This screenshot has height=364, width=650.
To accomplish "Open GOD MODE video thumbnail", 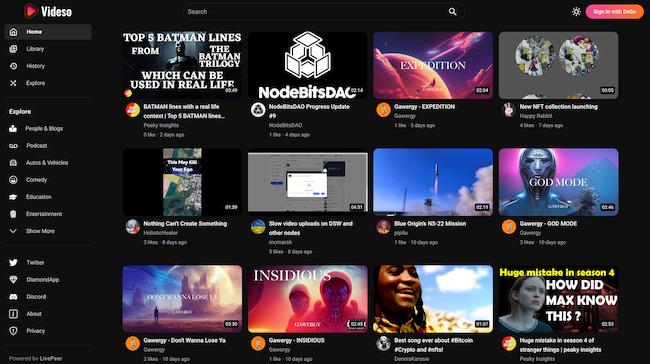I will 558,182.
